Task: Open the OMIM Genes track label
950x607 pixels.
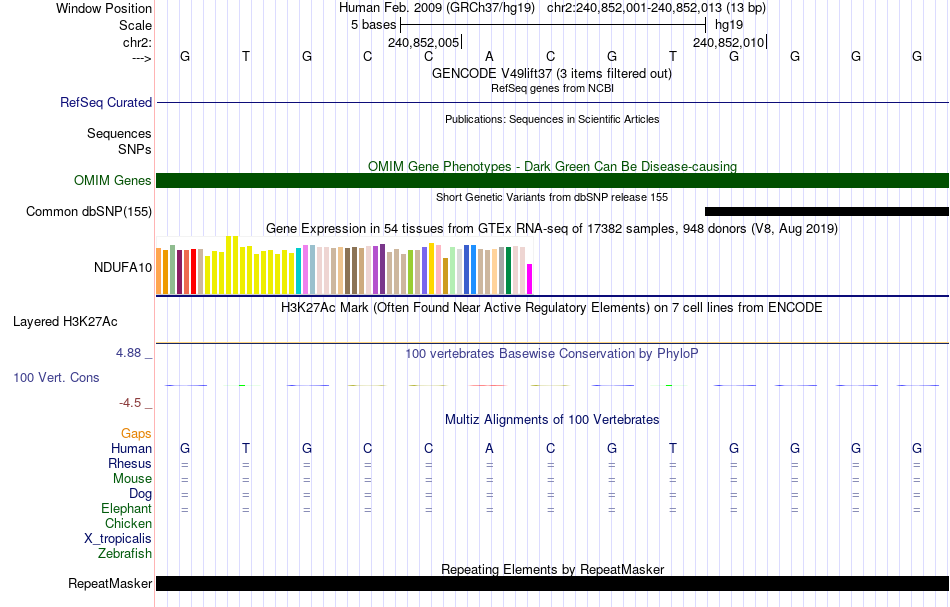Action: pos(113,181)
